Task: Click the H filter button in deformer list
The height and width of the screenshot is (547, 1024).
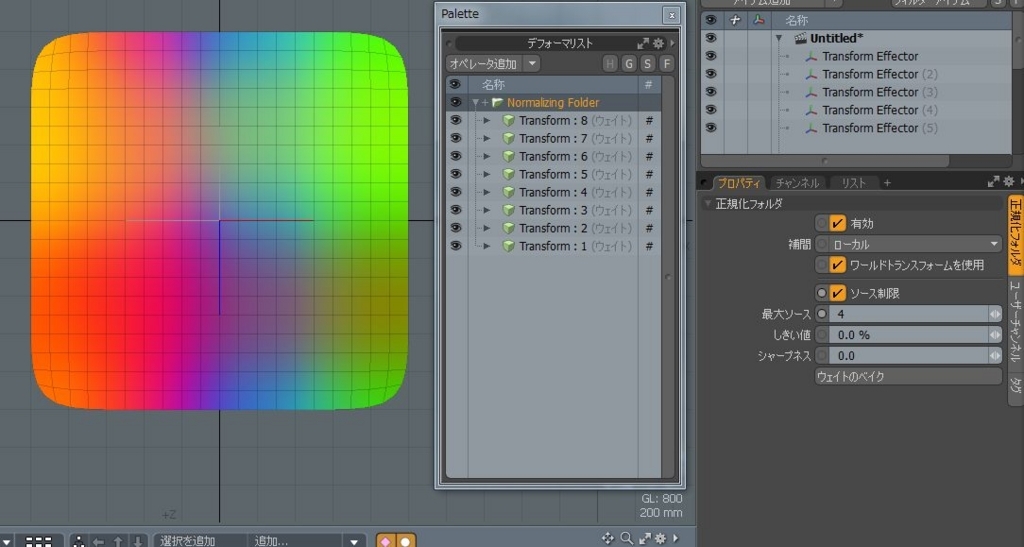Action: point(610,63)
